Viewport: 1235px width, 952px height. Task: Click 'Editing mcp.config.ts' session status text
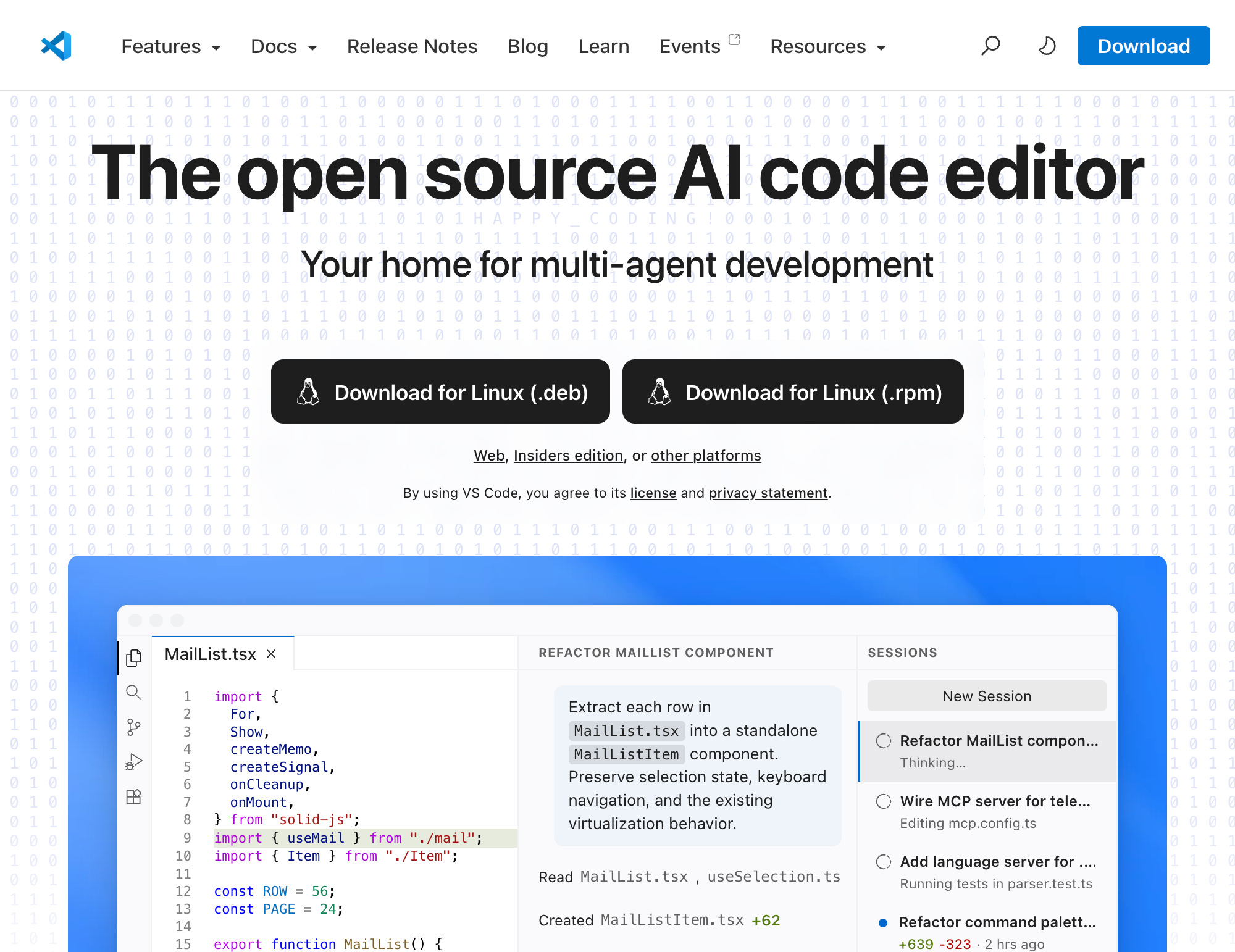pyautogui.click(x=968, y=823)
